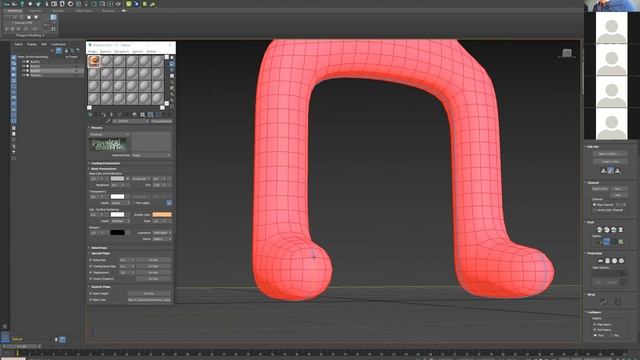Toggle Base Color checkbox in Generic Maps
640x360 pixels.
click(91, 300)
